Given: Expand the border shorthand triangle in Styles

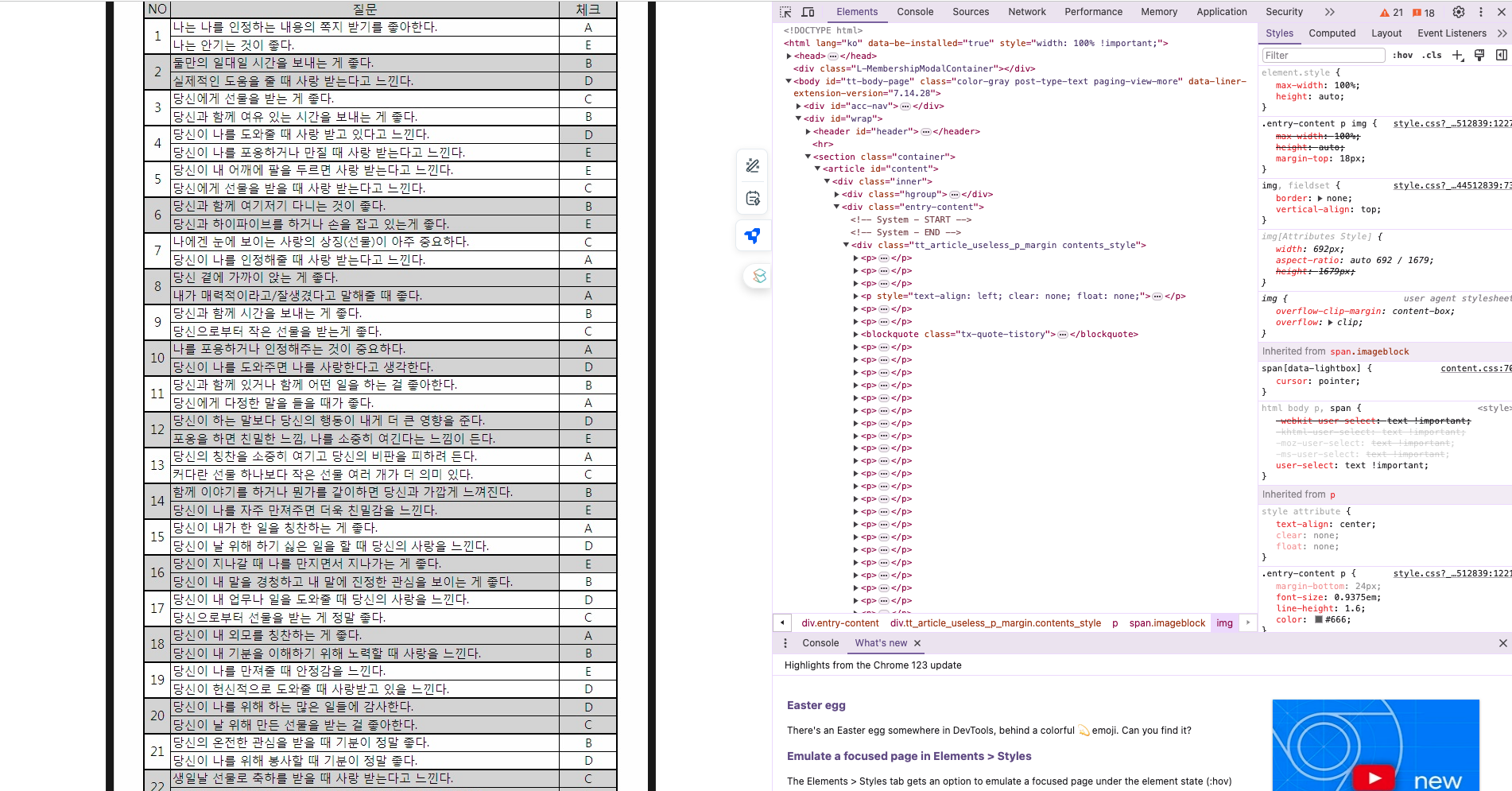Looking at the screenshot, I should click(x=1320, y=199).
